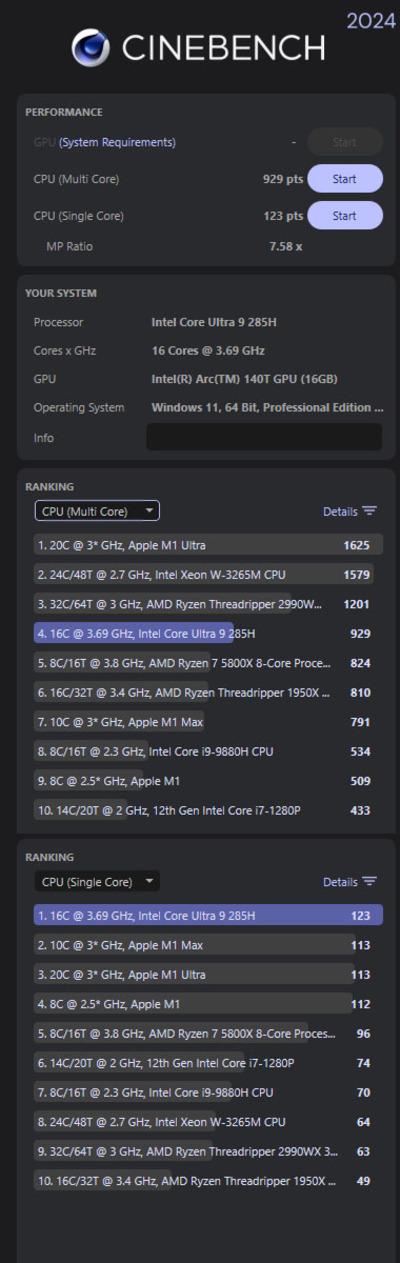Screen dimensions: 400x1263
Task: Select highlighted Core Ultra 9 285H 123 score row
Action: click(208, 915)
